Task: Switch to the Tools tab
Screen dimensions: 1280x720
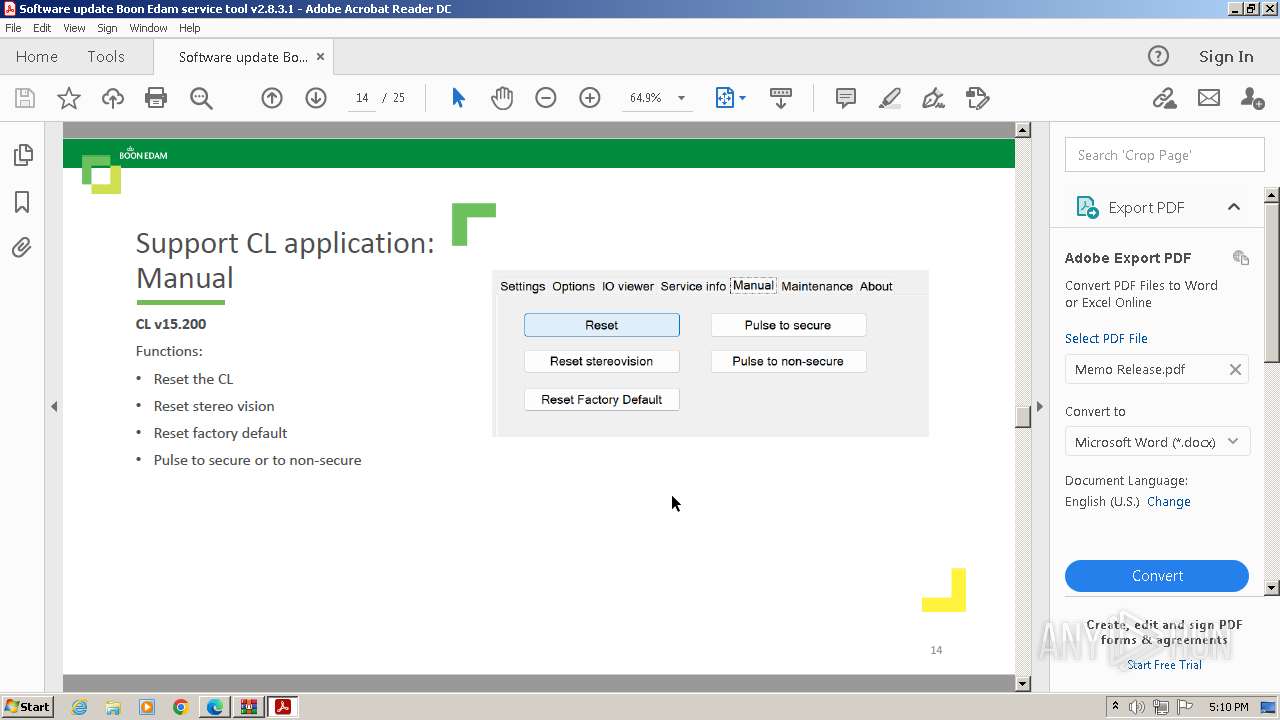Action: tap(105, 57)
